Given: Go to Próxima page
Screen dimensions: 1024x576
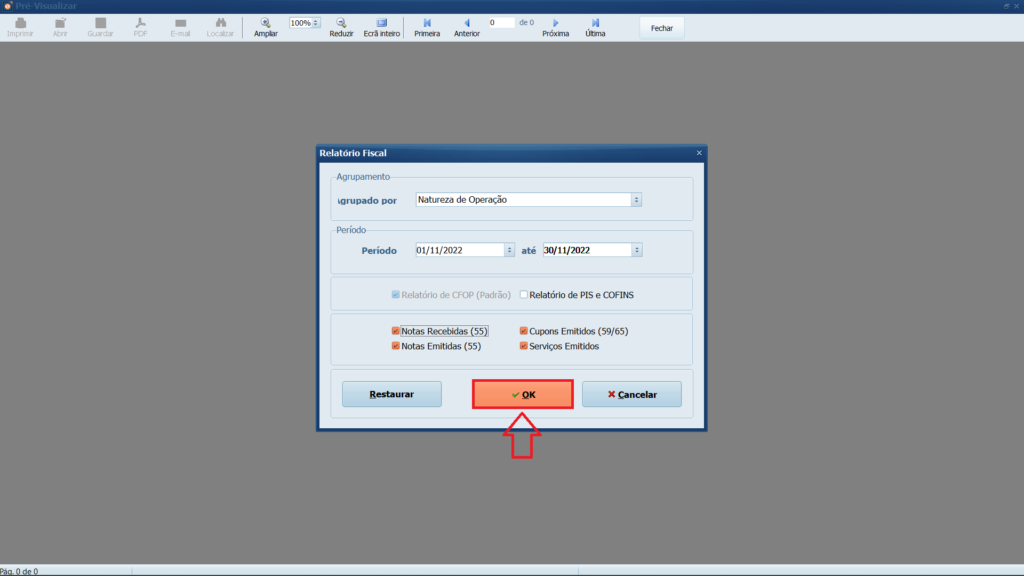Looking at the screenshot, I should [x=556, y=23].
